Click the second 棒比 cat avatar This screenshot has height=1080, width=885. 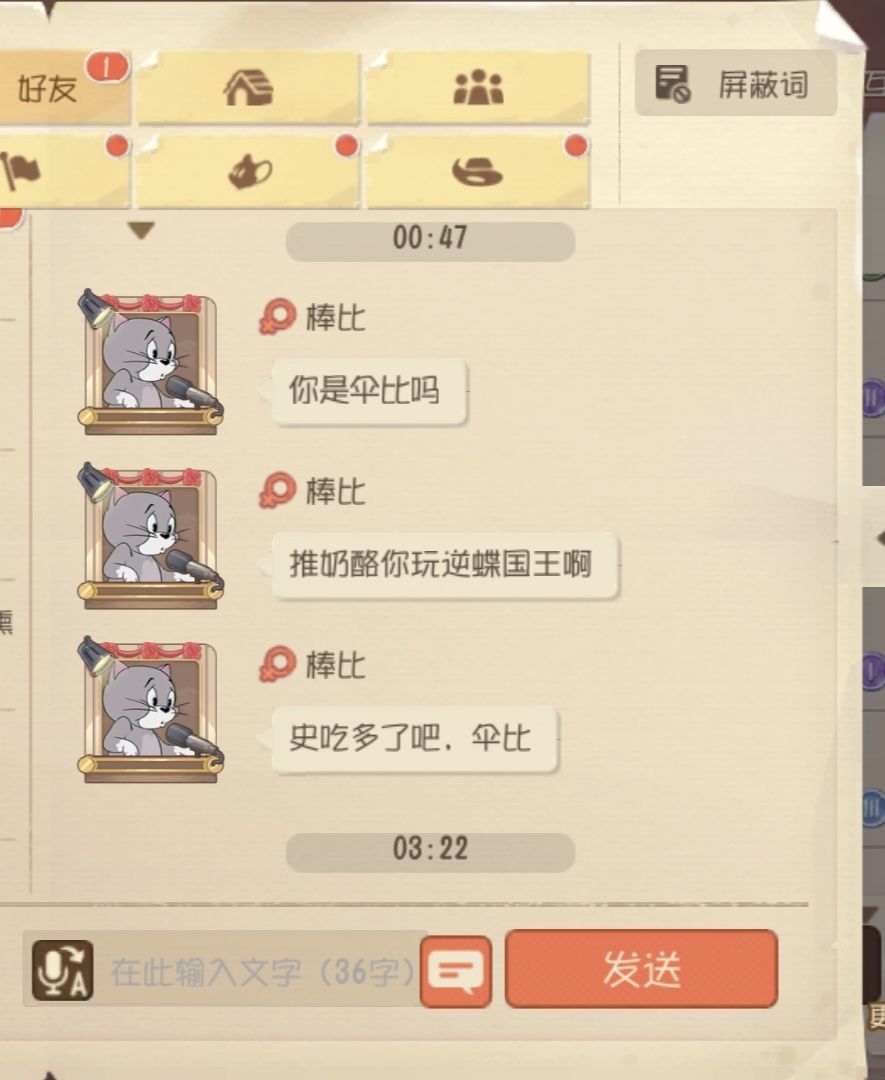[149, 536]
